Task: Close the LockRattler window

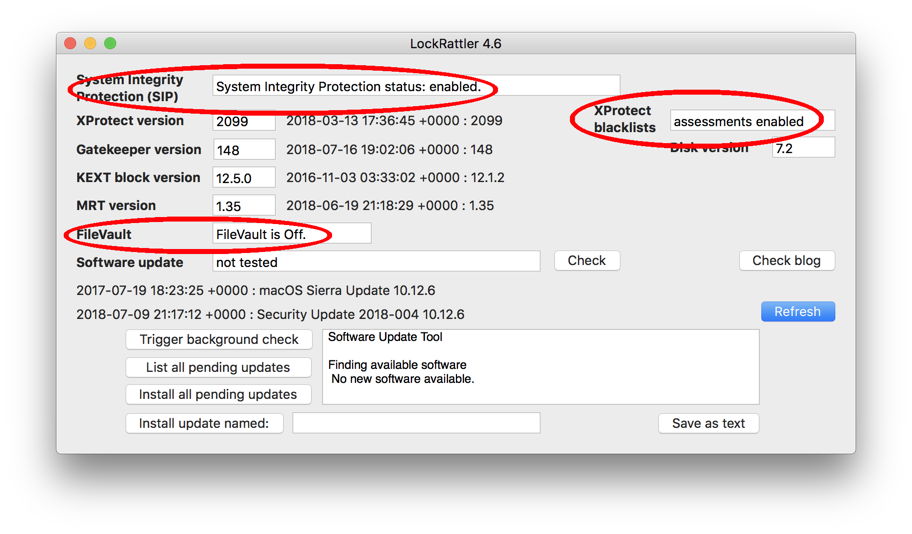Action: (70, 44)
